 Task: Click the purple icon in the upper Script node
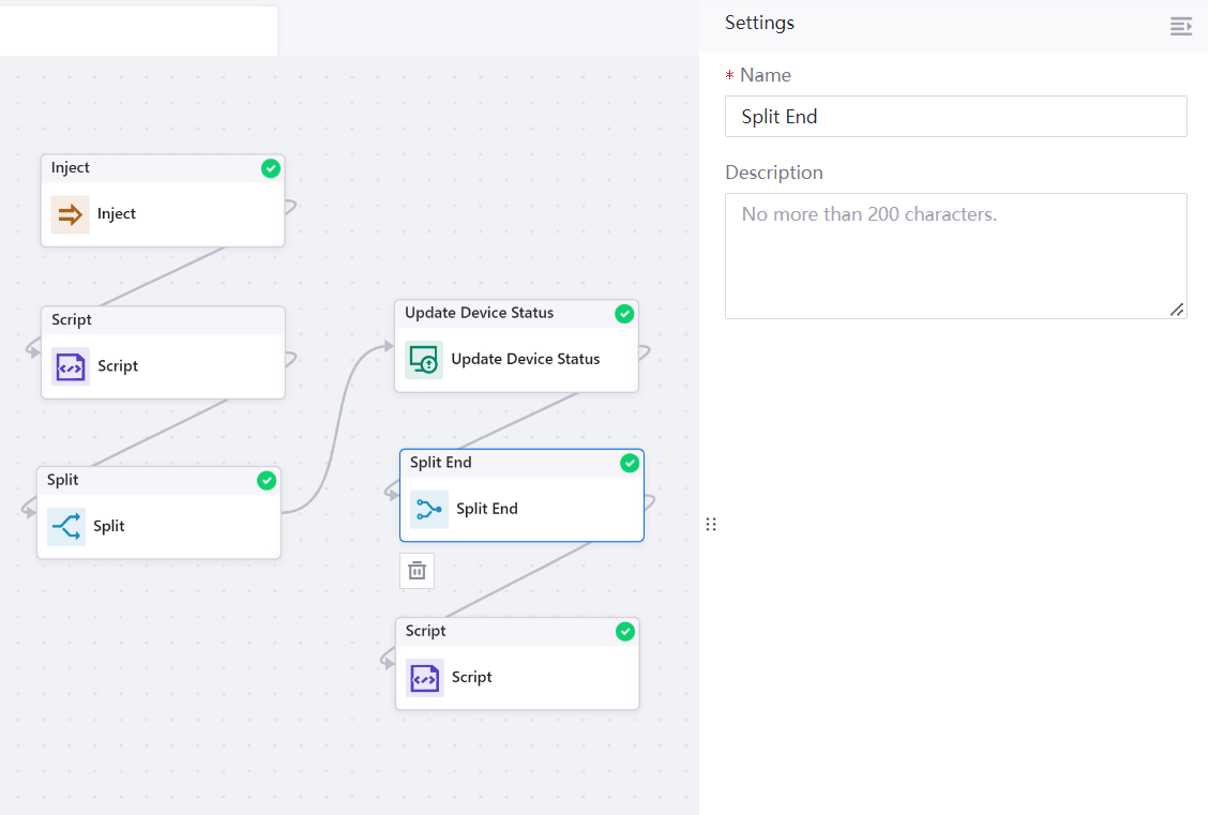click(70, 366)
